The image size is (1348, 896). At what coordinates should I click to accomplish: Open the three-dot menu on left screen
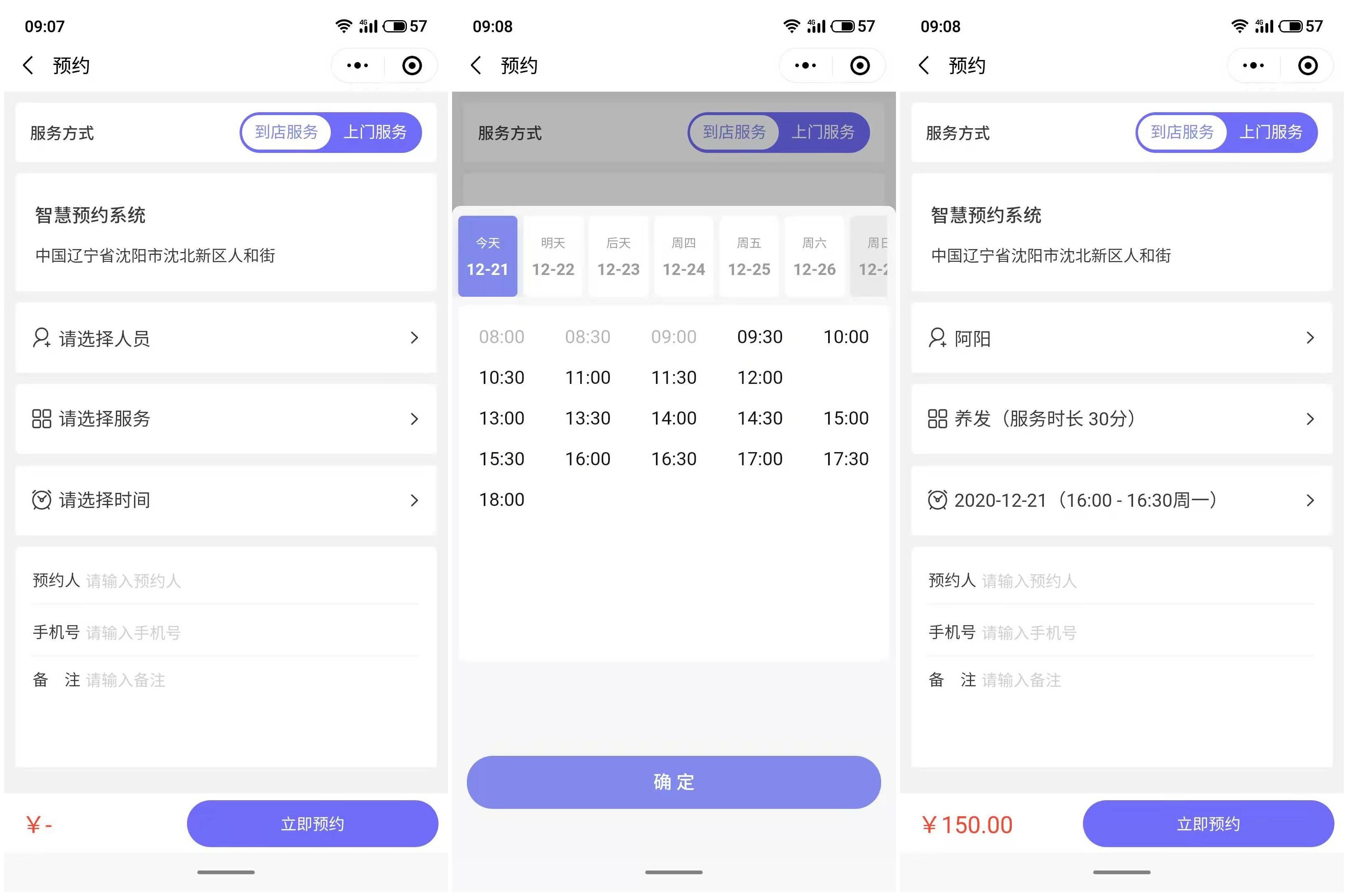[x=358, y=66]
